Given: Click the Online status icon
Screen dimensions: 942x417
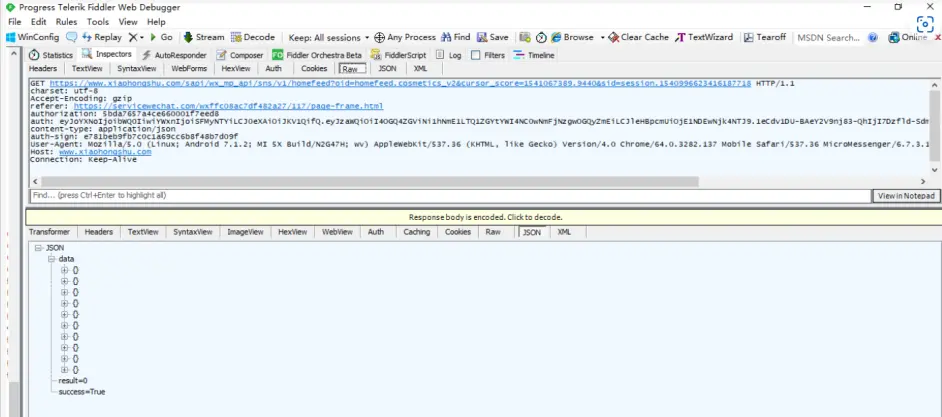Looking at the screenshot, I should [894, 37].
